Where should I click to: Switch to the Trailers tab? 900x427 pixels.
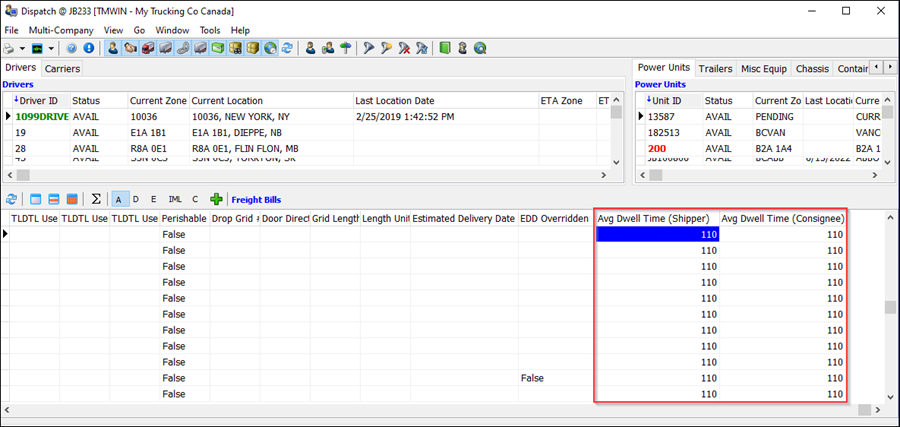pos(715,69)
